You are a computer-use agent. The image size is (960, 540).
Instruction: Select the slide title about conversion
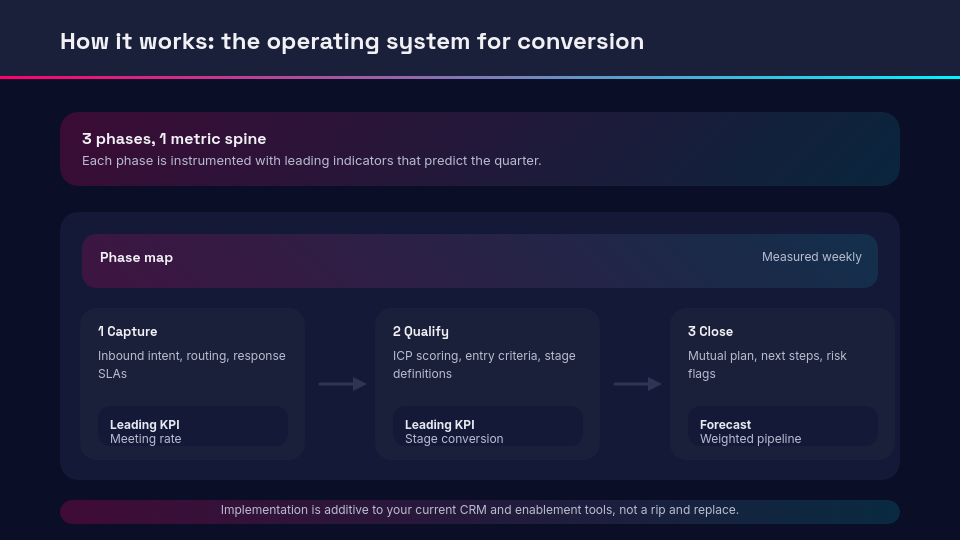tap(352, 41)
